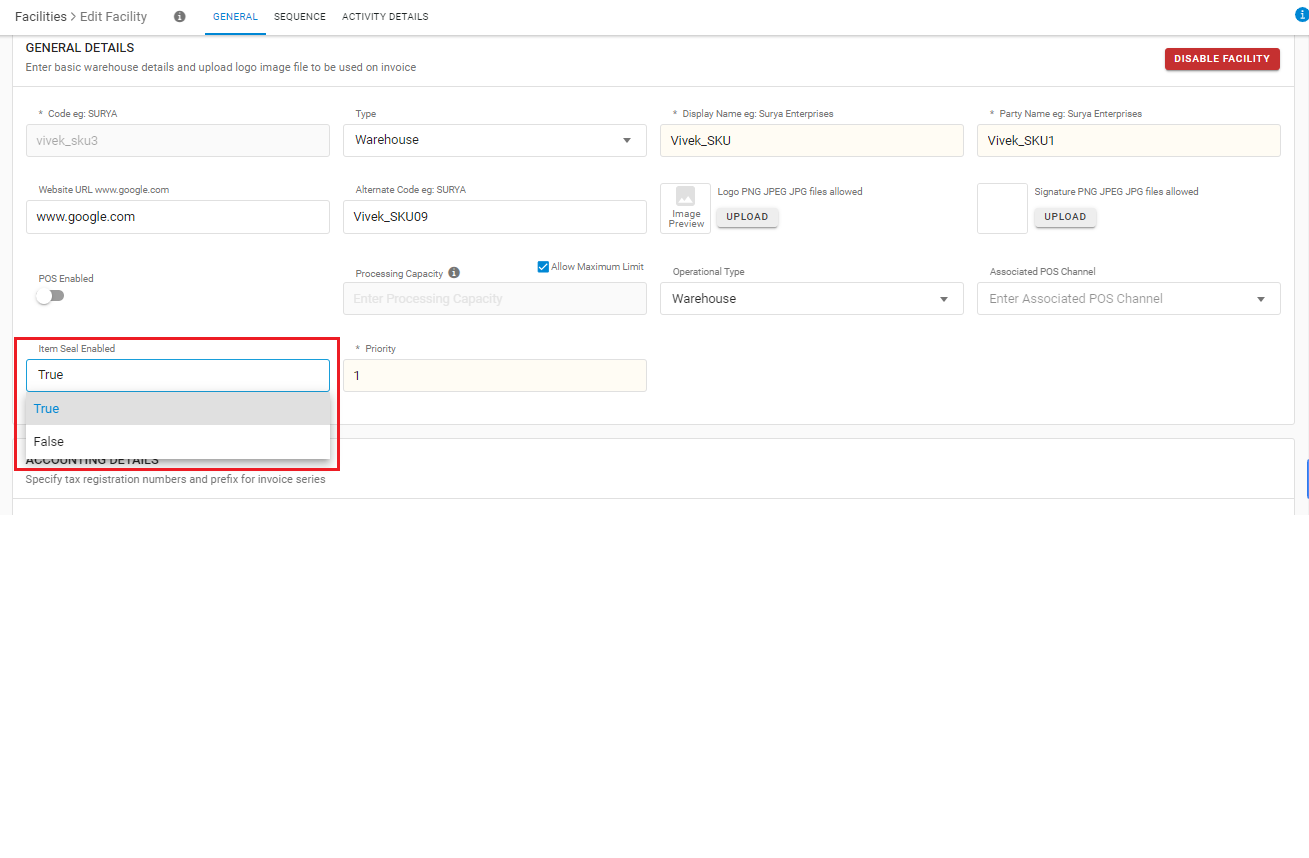Open the Associated POS Channel dropdown
The image size is (1309, 858).
[1129, 299]
